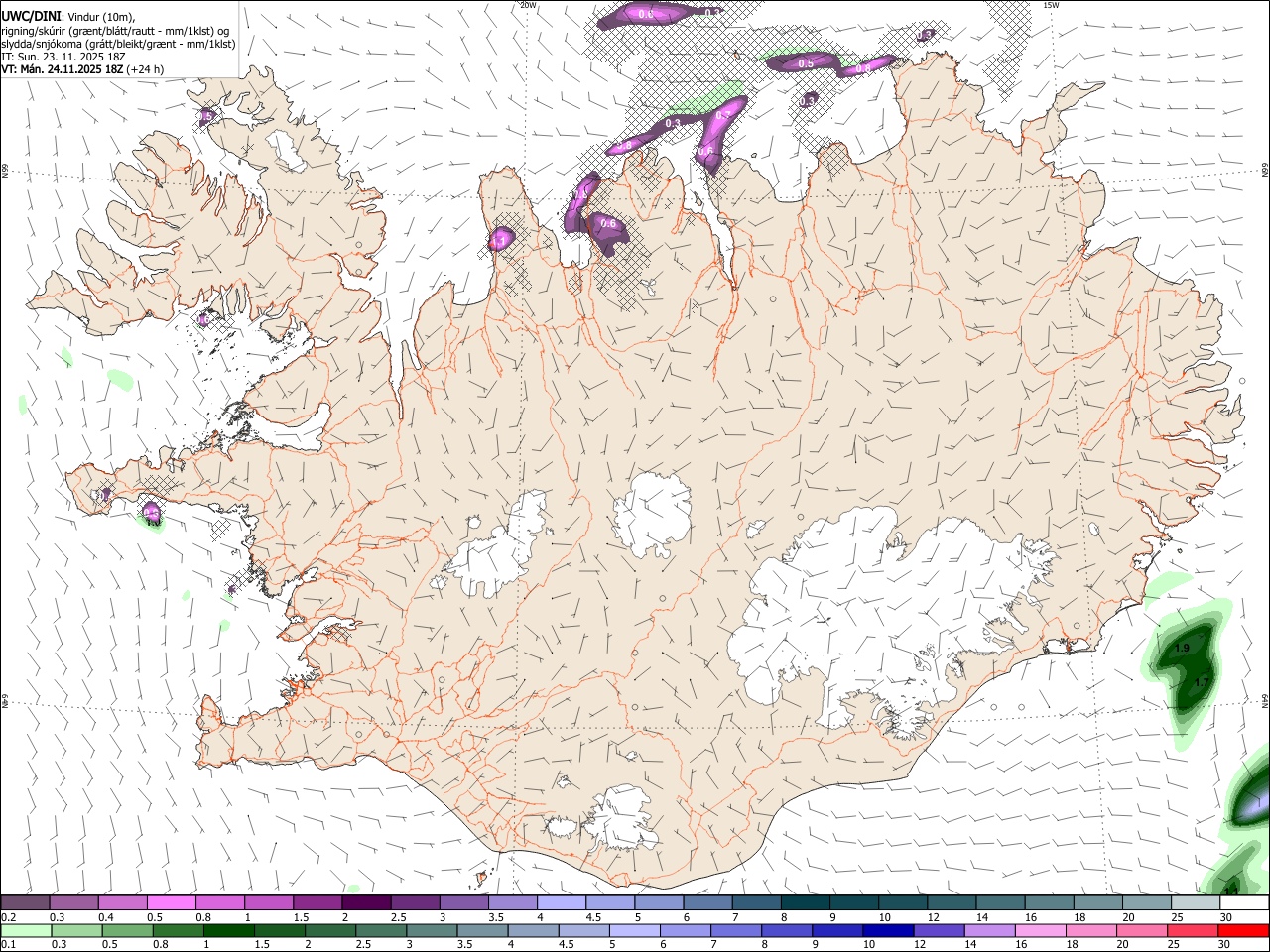The width and height of the screenshot is (1270, 952).
Task: Pick the light grey 25–30 snow swatch
Action: [1195, 903]
